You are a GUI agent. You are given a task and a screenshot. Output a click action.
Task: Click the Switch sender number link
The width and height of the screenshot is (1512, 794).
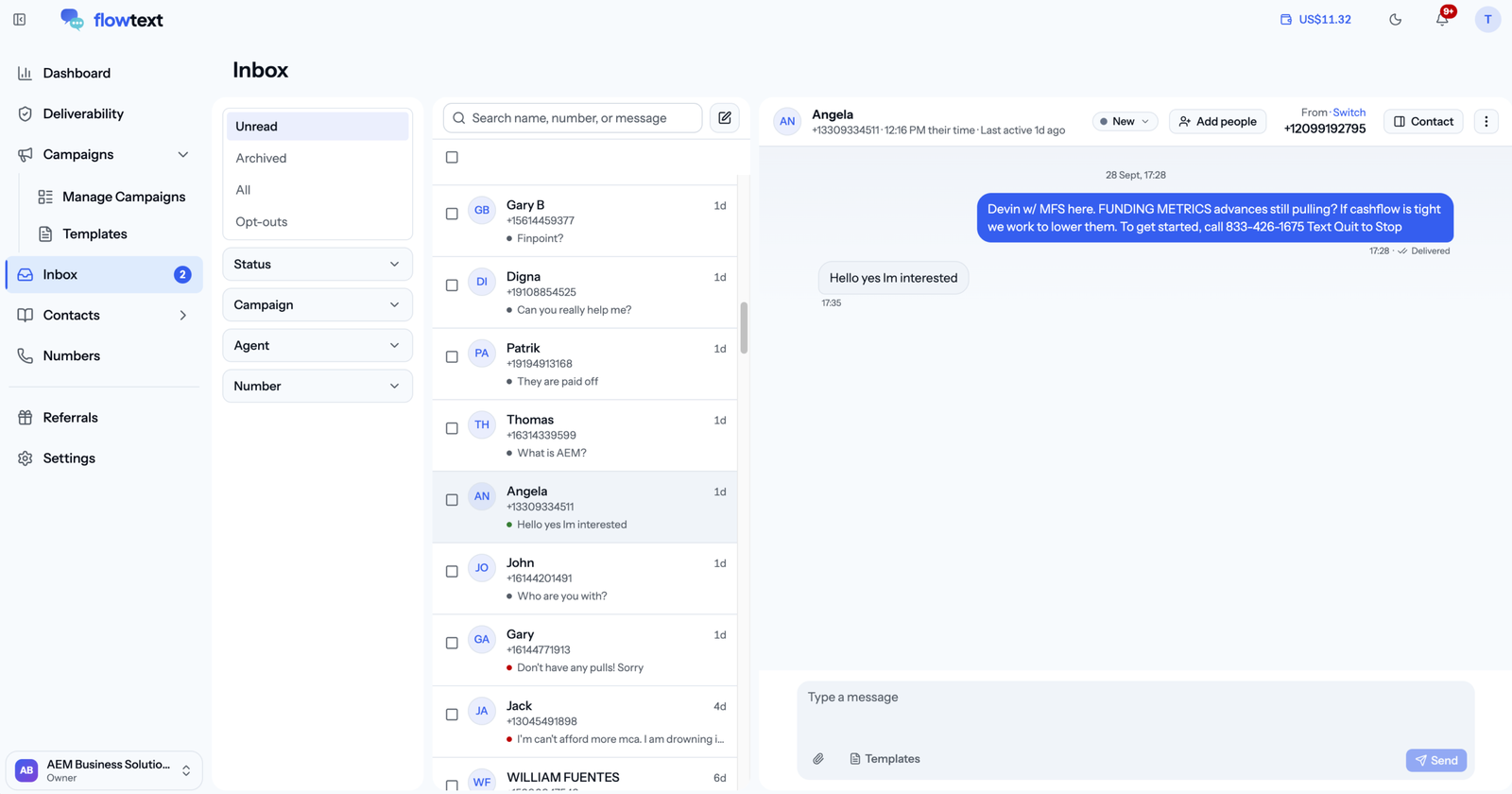pyautogui.click(x=1349, y=112)
